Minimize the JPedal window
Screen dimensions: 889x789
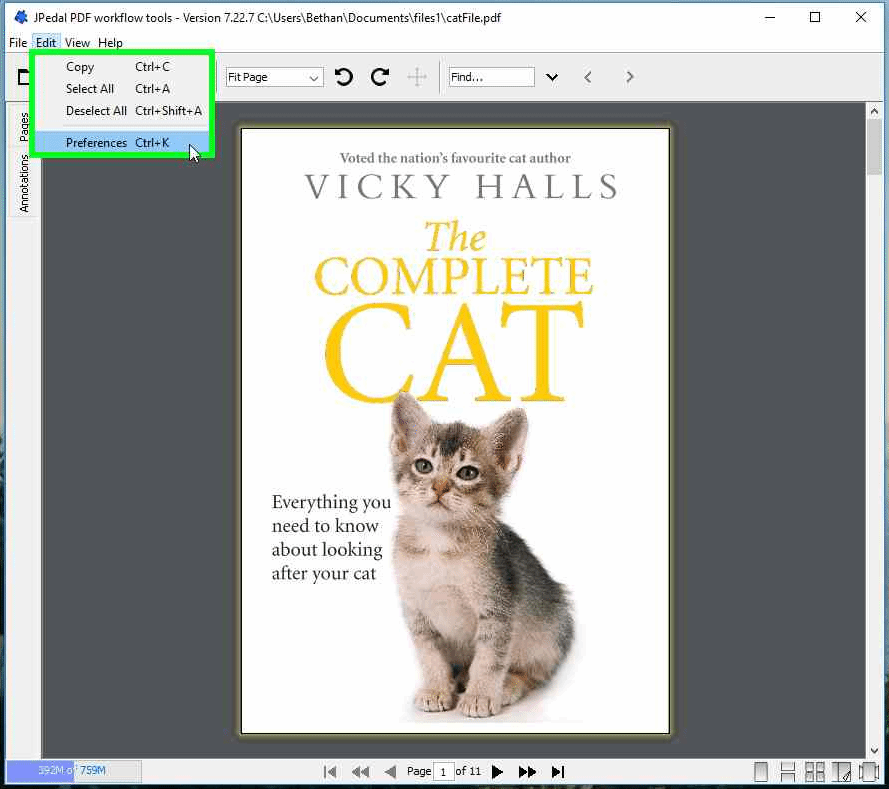[x=769, y=18]
